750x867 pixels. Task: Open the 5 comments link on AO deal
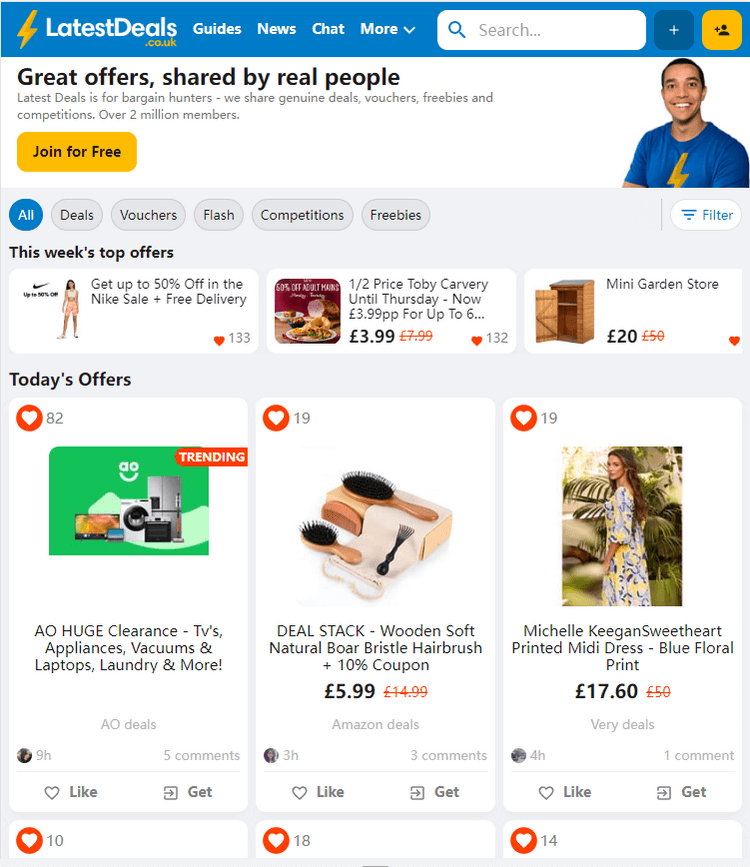[x=201, y=755]
